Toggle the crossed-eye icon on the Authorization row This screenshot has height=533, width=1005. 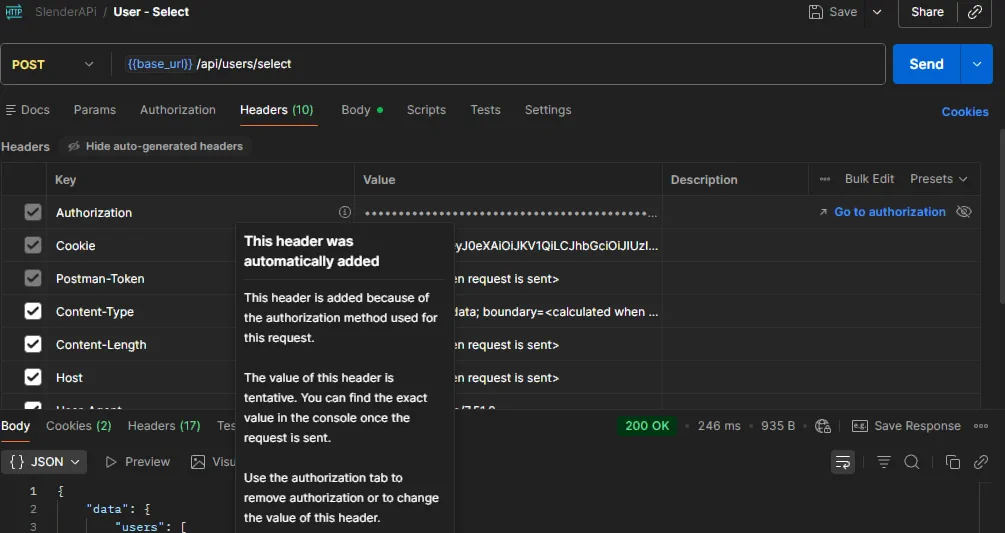point(964,212)
